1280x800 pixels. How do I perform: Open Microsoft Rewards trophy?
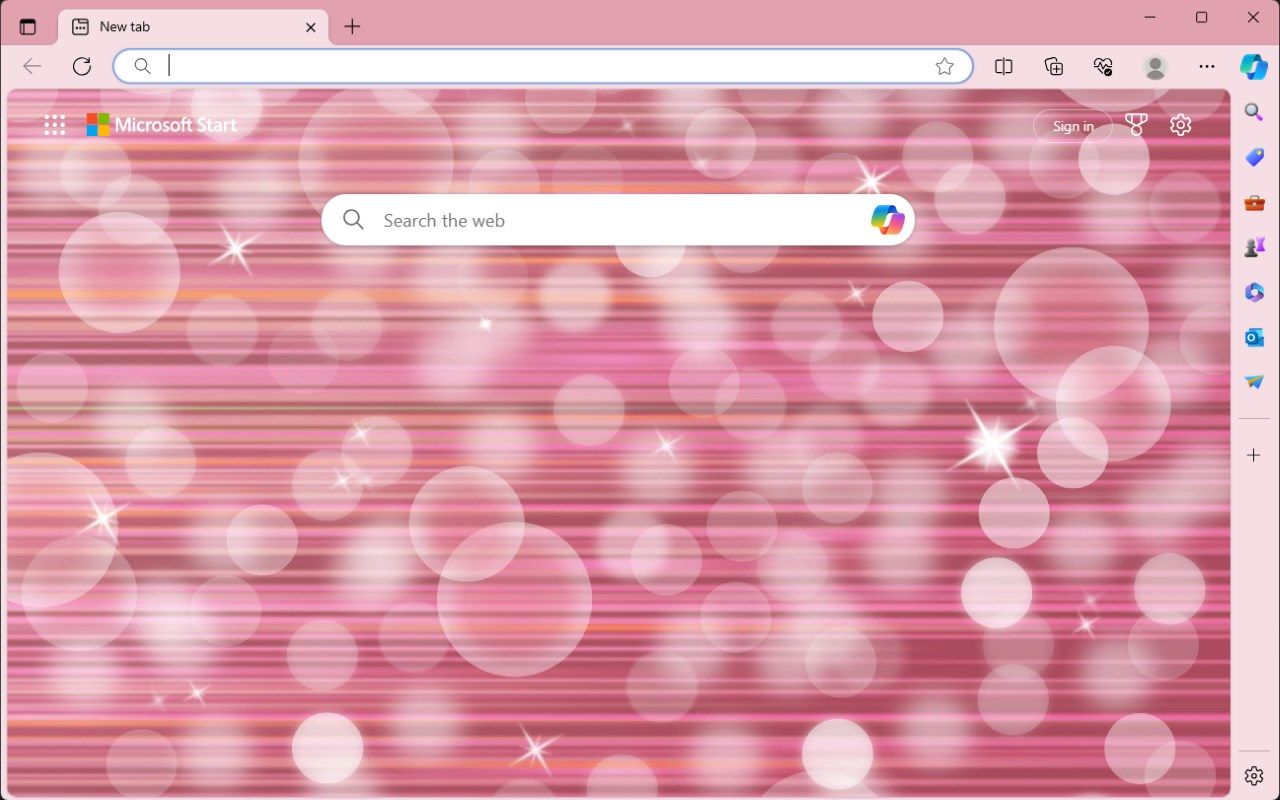(1137, 125)
